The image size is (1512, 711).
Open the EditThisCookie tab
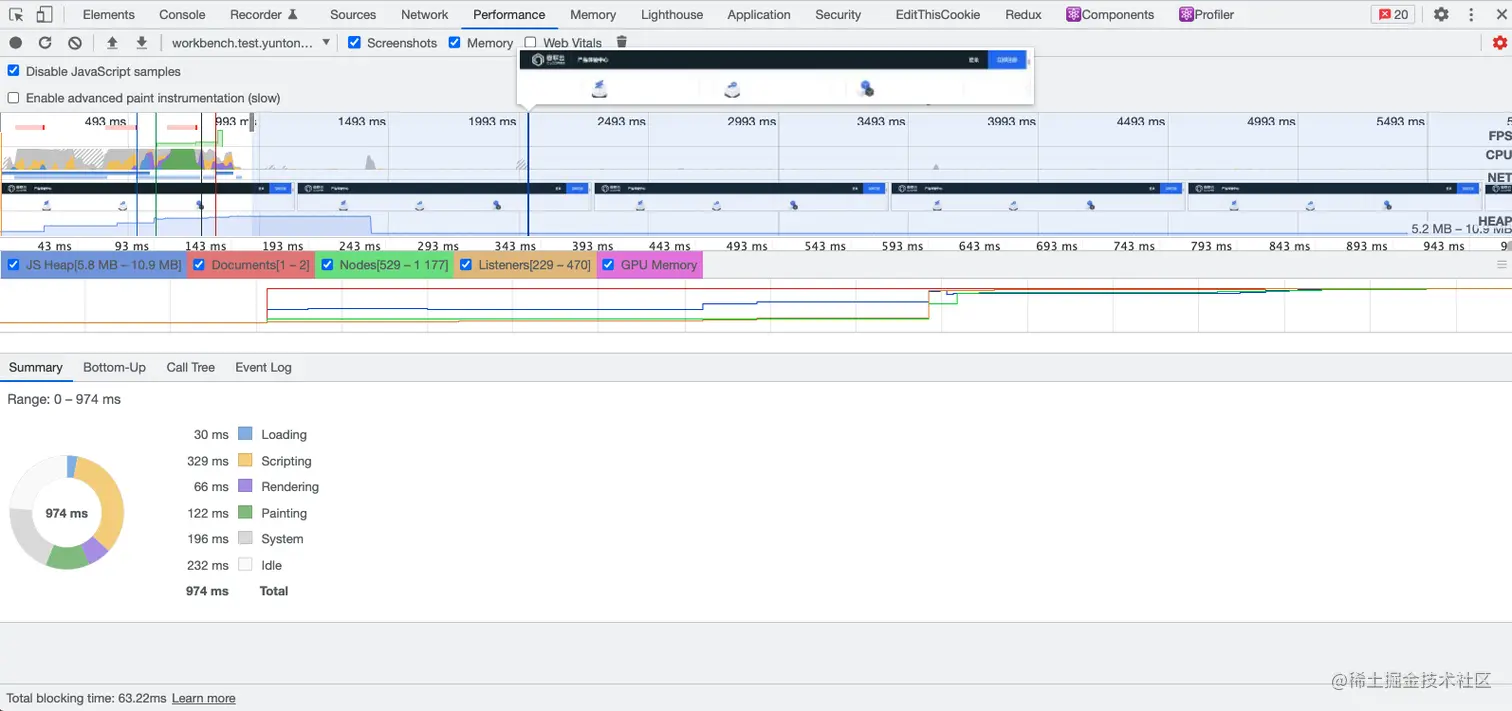(x=939, y=15)
